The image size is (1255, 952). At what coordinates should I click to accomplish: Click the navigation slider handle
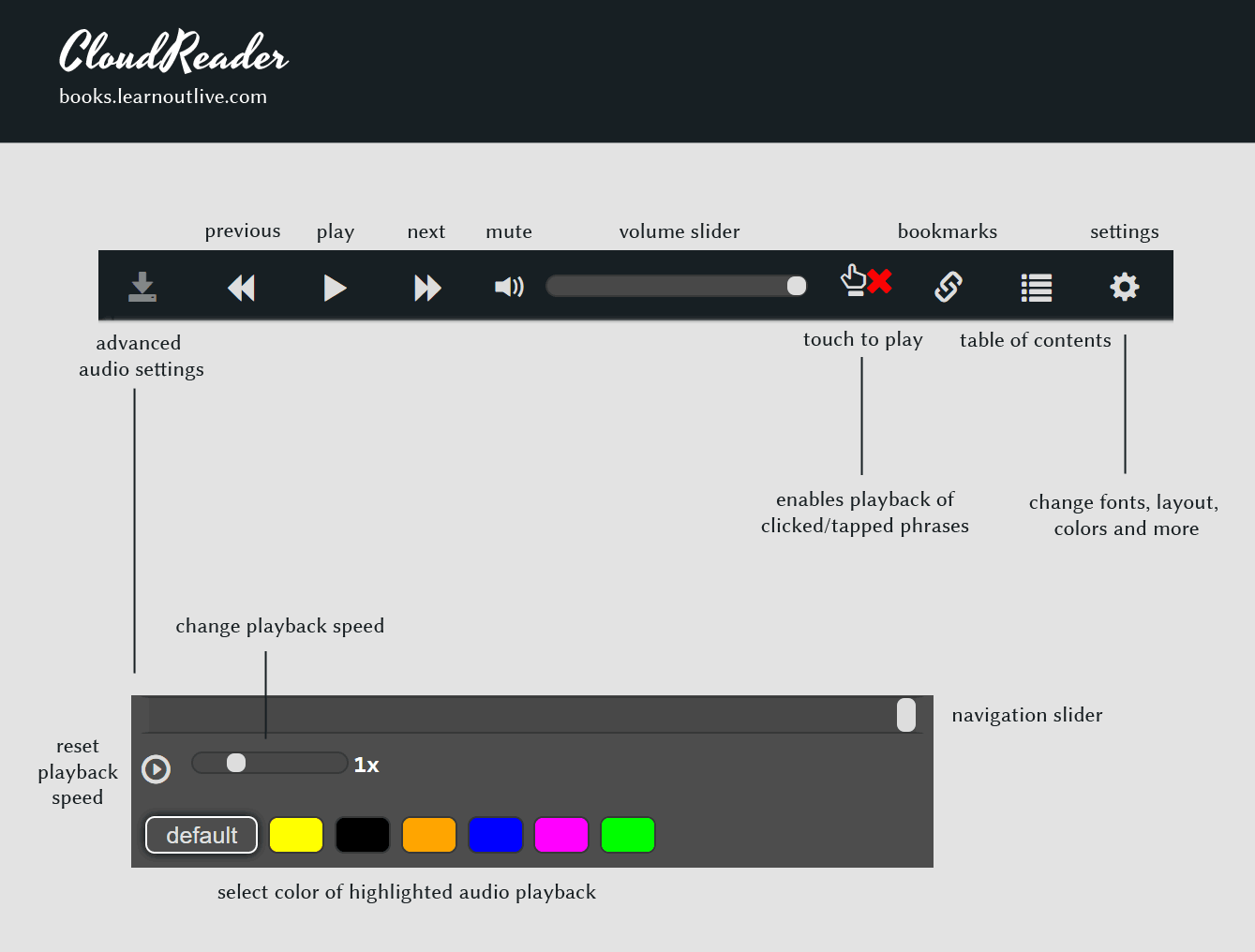click(905, 715)
